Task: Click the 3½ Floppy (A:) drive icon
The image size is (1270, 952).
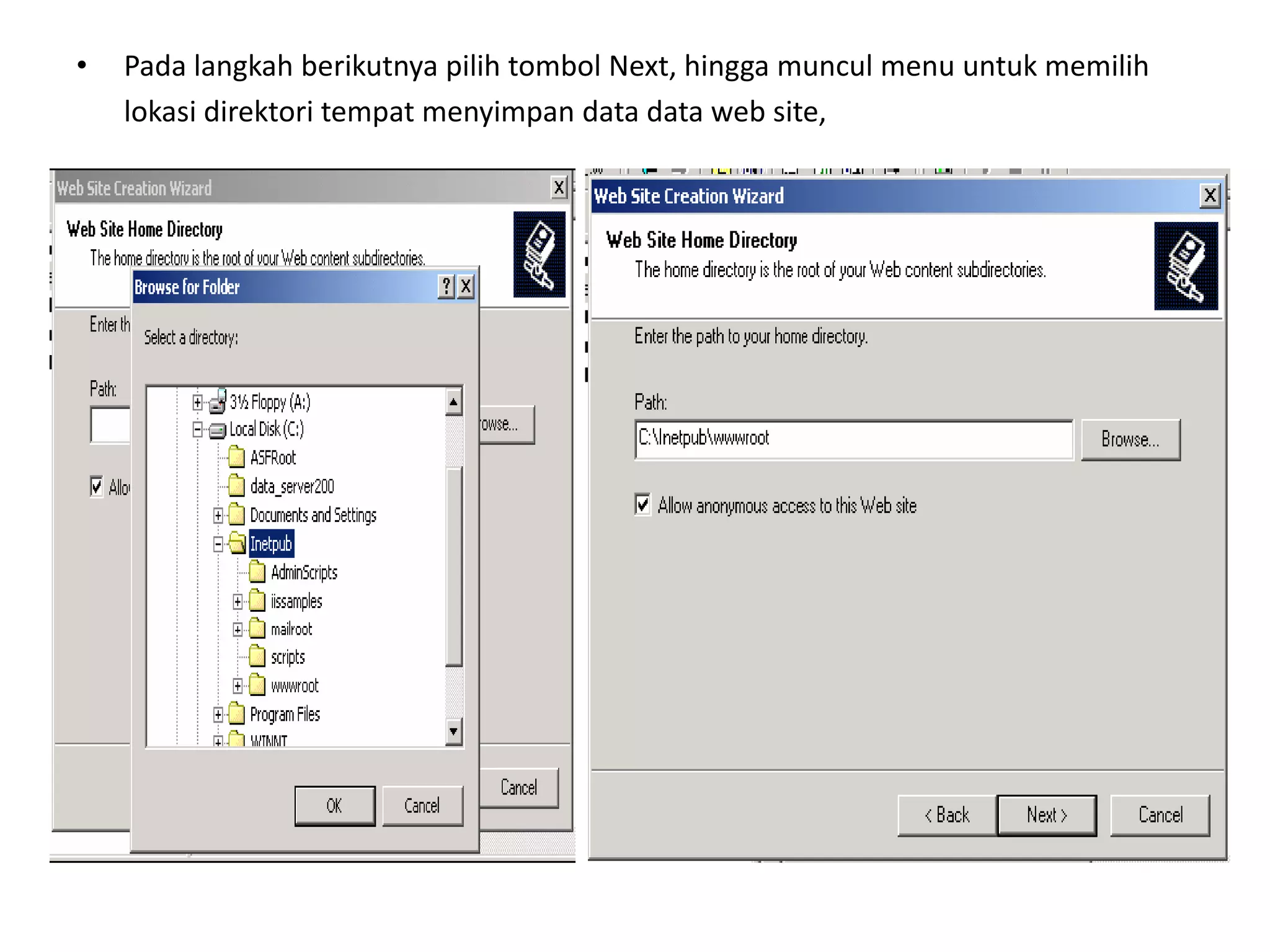Action: pos(217,402)
